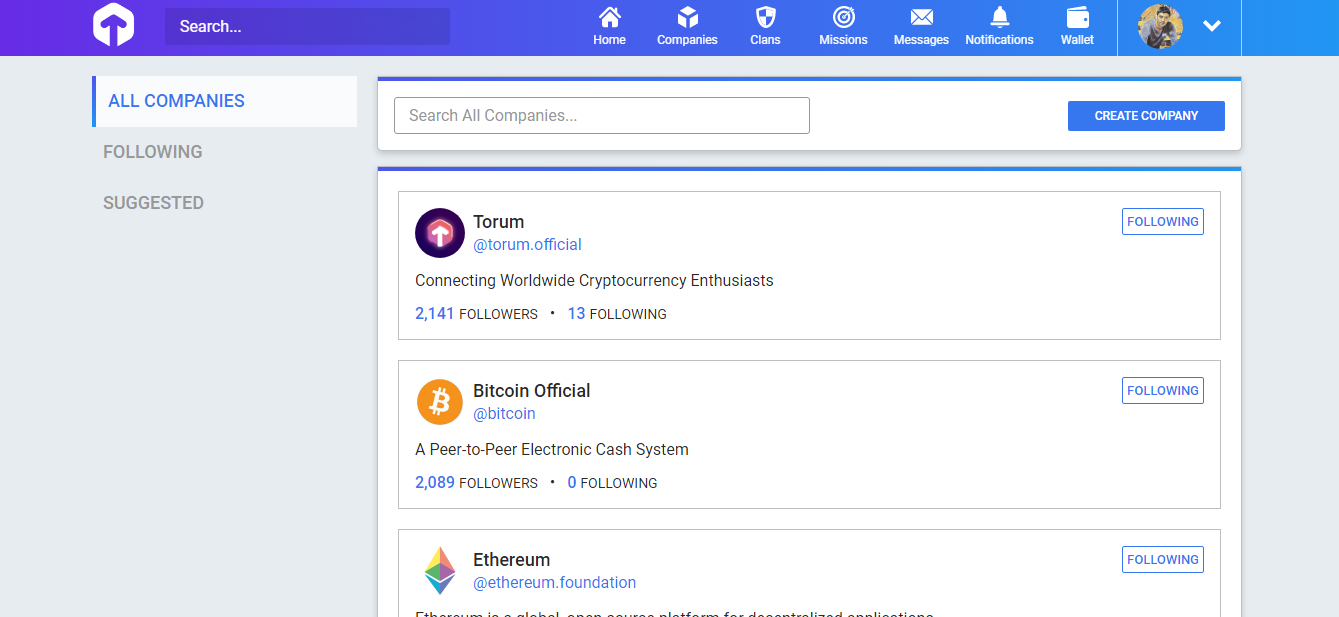Viewport: 1339px width, 617px height.
Task: View Bitcoin Official's 0 following count
Action: pos(612,483)
